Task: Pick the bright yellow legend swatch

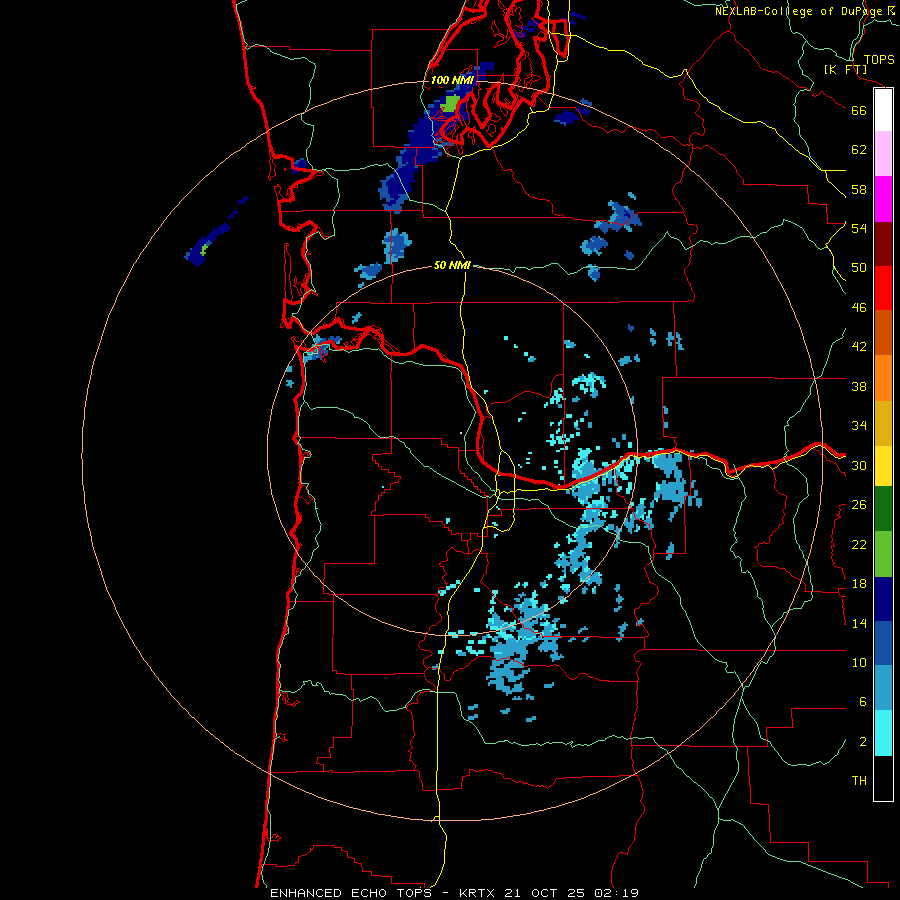Action: (x=883, y=466)
